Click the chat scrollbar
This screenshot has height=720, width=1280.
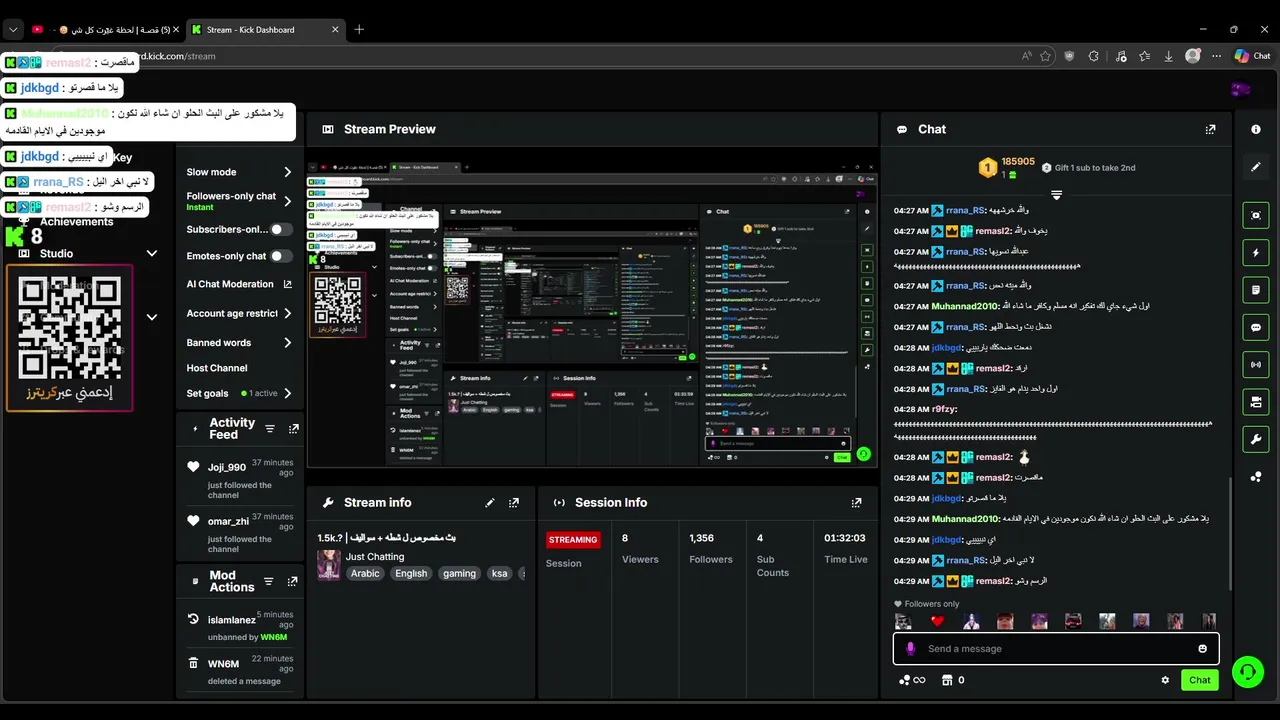[x=1231, y=533]
